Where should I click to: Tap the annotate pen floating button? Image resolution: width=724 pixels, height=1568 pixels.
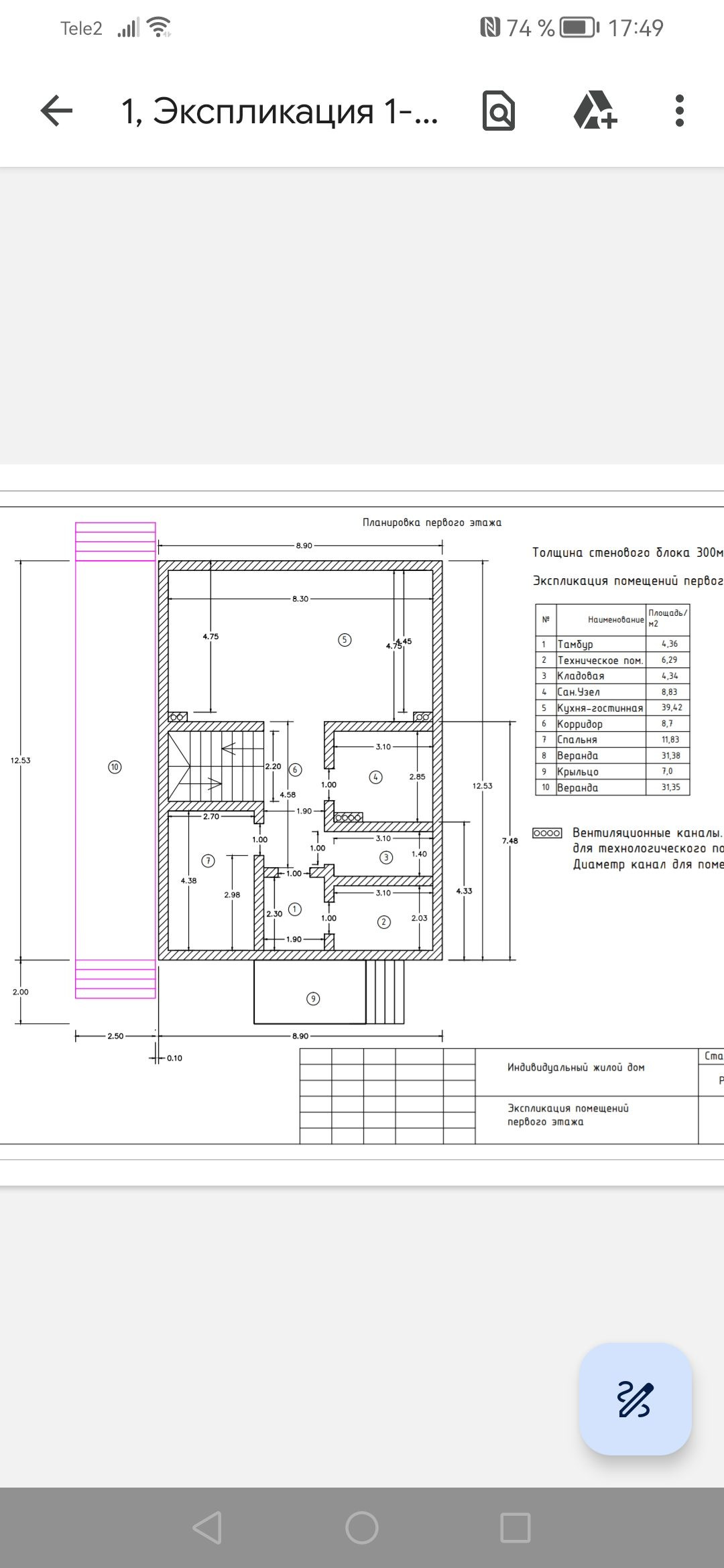[635, 1398]
